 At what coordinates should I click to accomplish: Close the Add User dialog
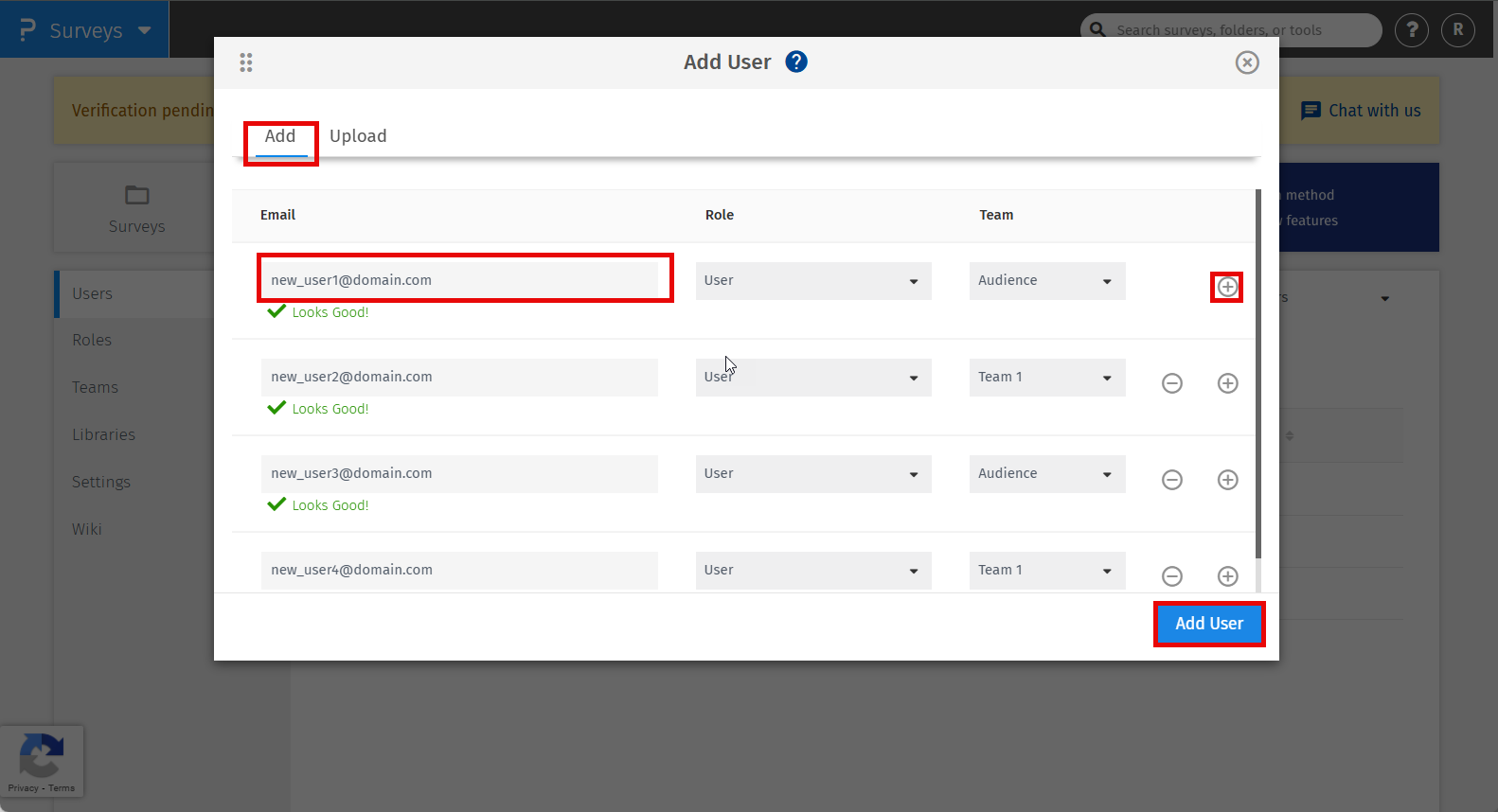[1247, 62]
